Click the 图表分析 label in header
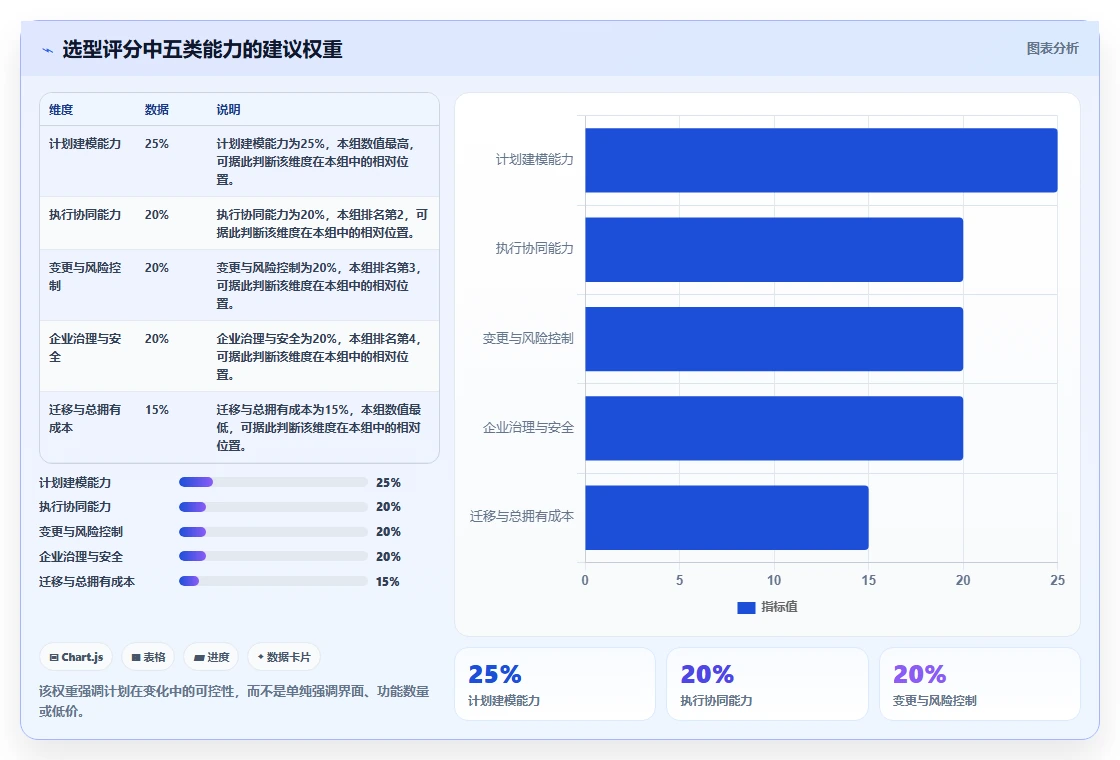This screenshot has height=760, width=1120. (x=1052, y=49)
